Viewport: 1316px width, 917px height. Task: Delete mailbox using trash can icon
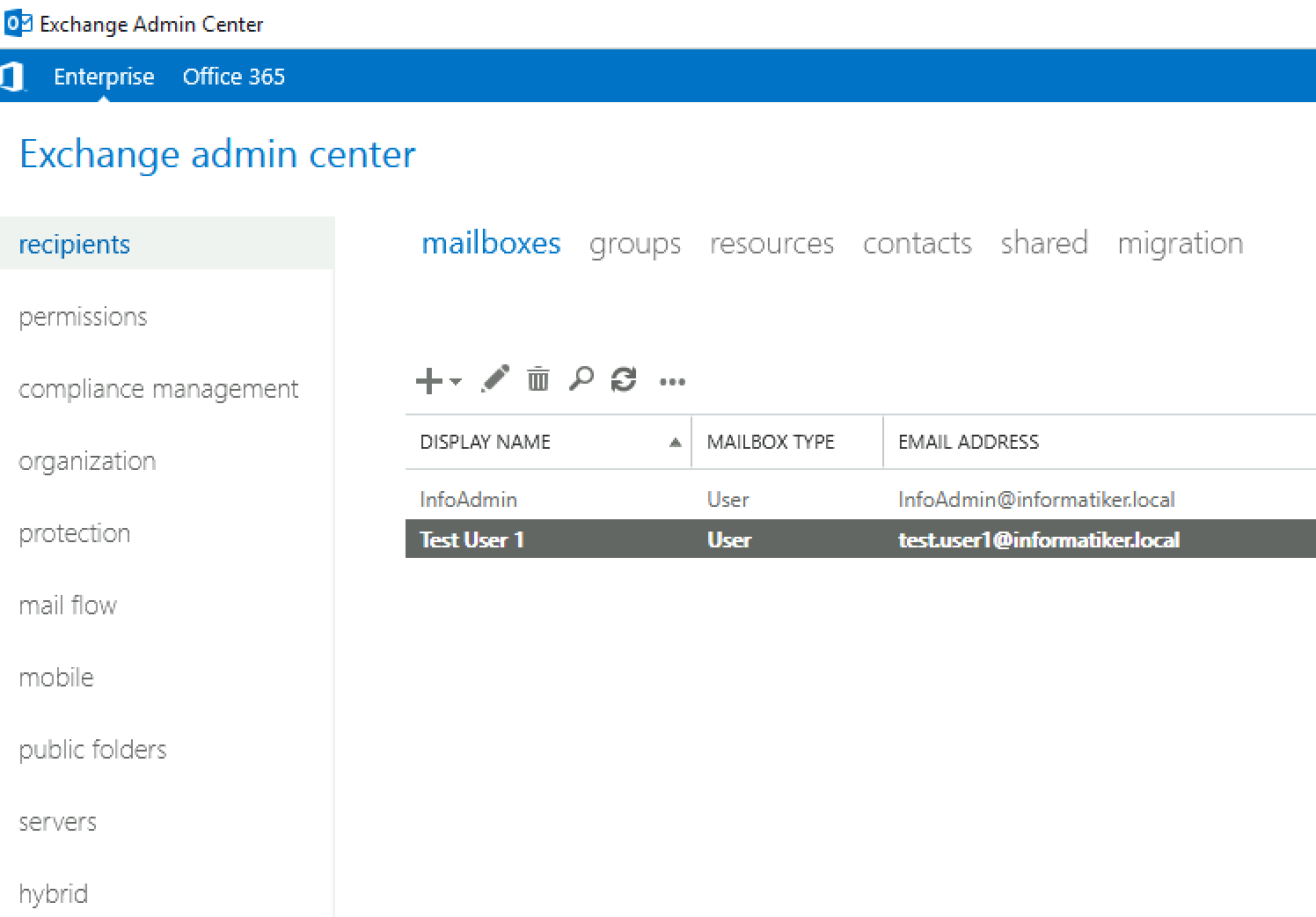coord(538,379)
